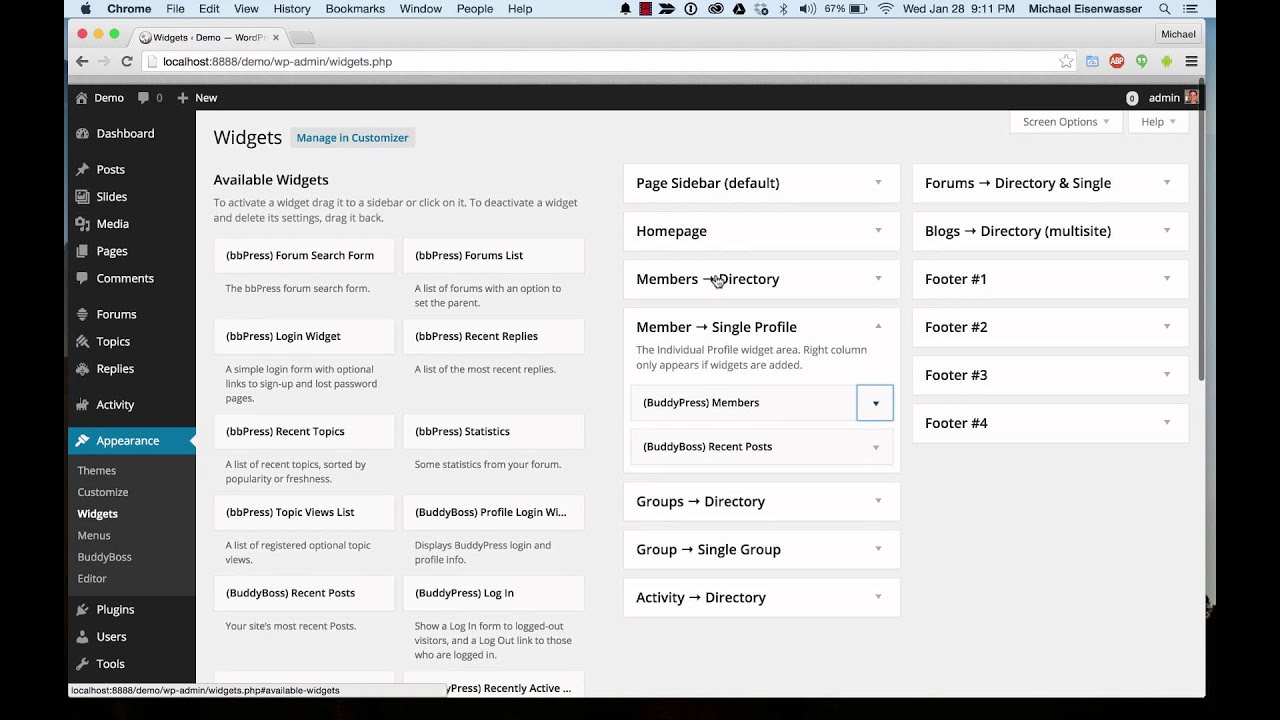The width and height of the screenshot is (1280, 720).
Task: Click the Replies sidebar icon
Action: [82, 368]
